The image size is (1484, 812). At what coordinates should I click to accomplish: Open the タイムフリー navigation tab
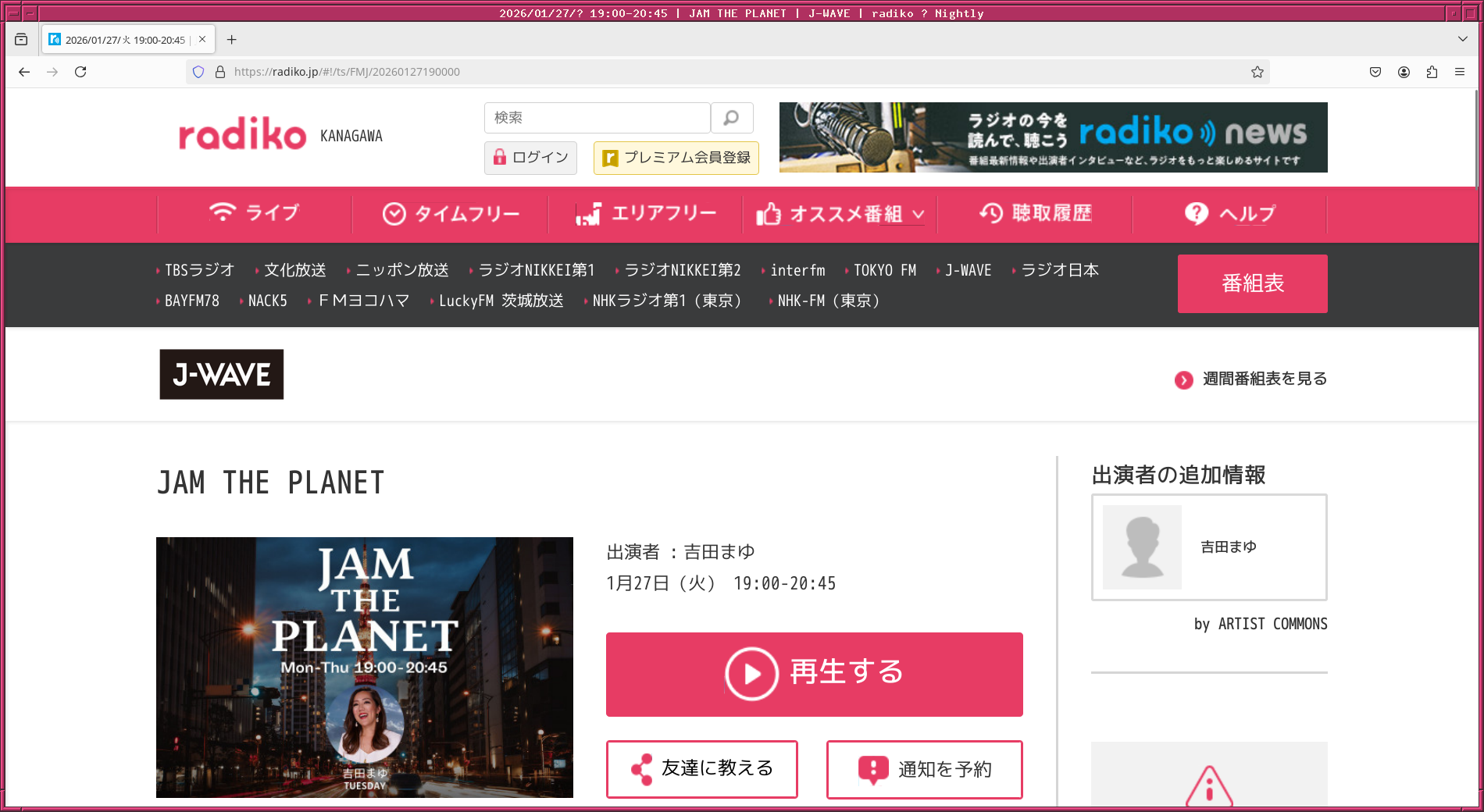(451, 214)
